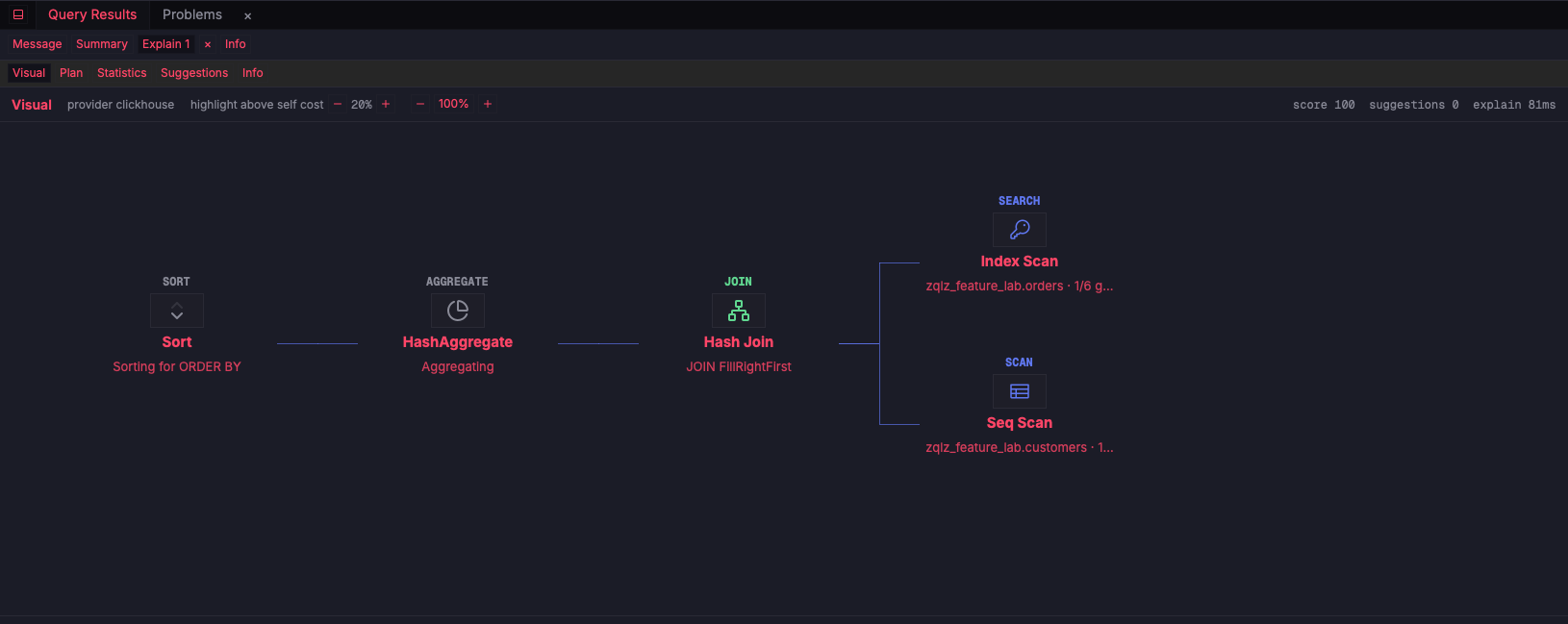Click the panel icon left of Query Results
Image resolution: width=1568 pixels, height=624 pixels.
18,14
